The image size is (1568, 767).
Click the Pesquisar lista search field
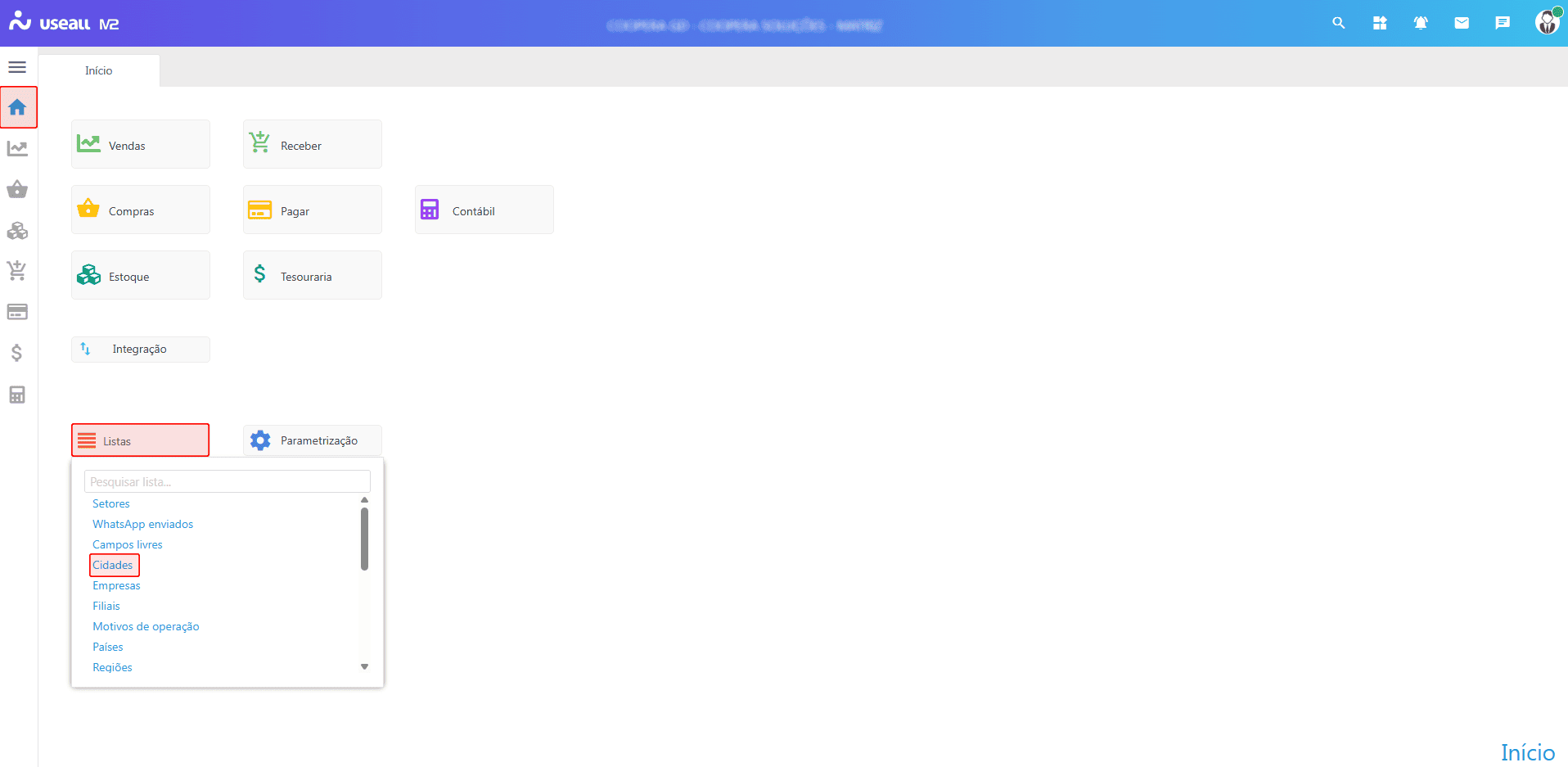tap(227, 481)
